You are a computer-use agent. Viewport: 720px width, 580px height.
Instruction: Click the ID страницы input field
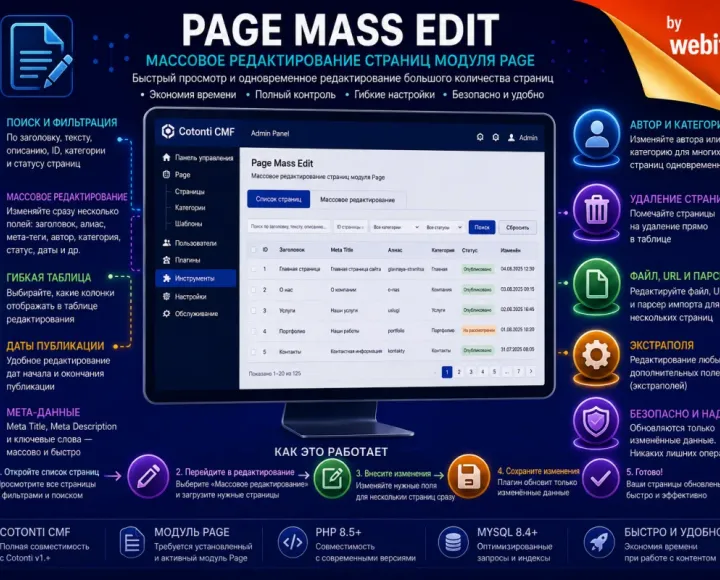coord(350,227)
